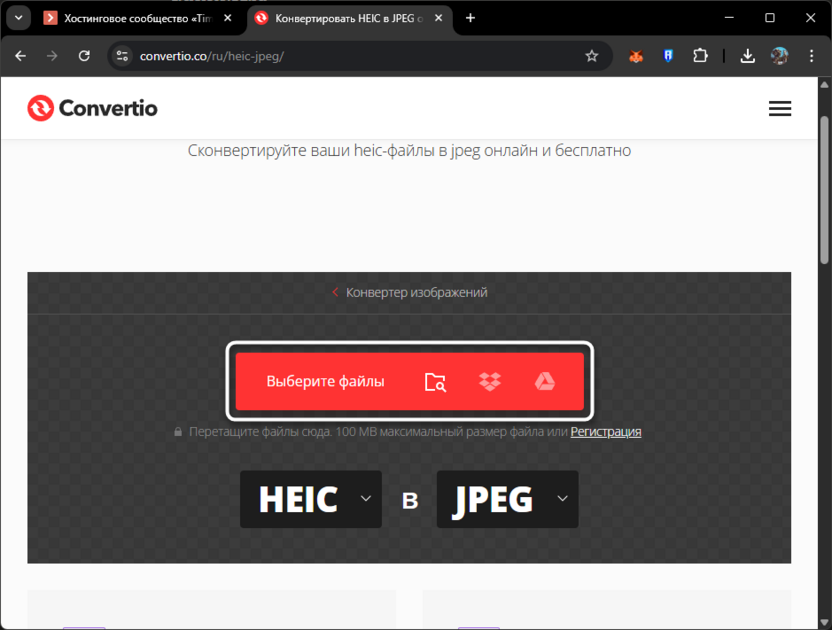Select the file browser icon on the red button
The width and height of the screenshot is (832, 630).
[435, 381]
